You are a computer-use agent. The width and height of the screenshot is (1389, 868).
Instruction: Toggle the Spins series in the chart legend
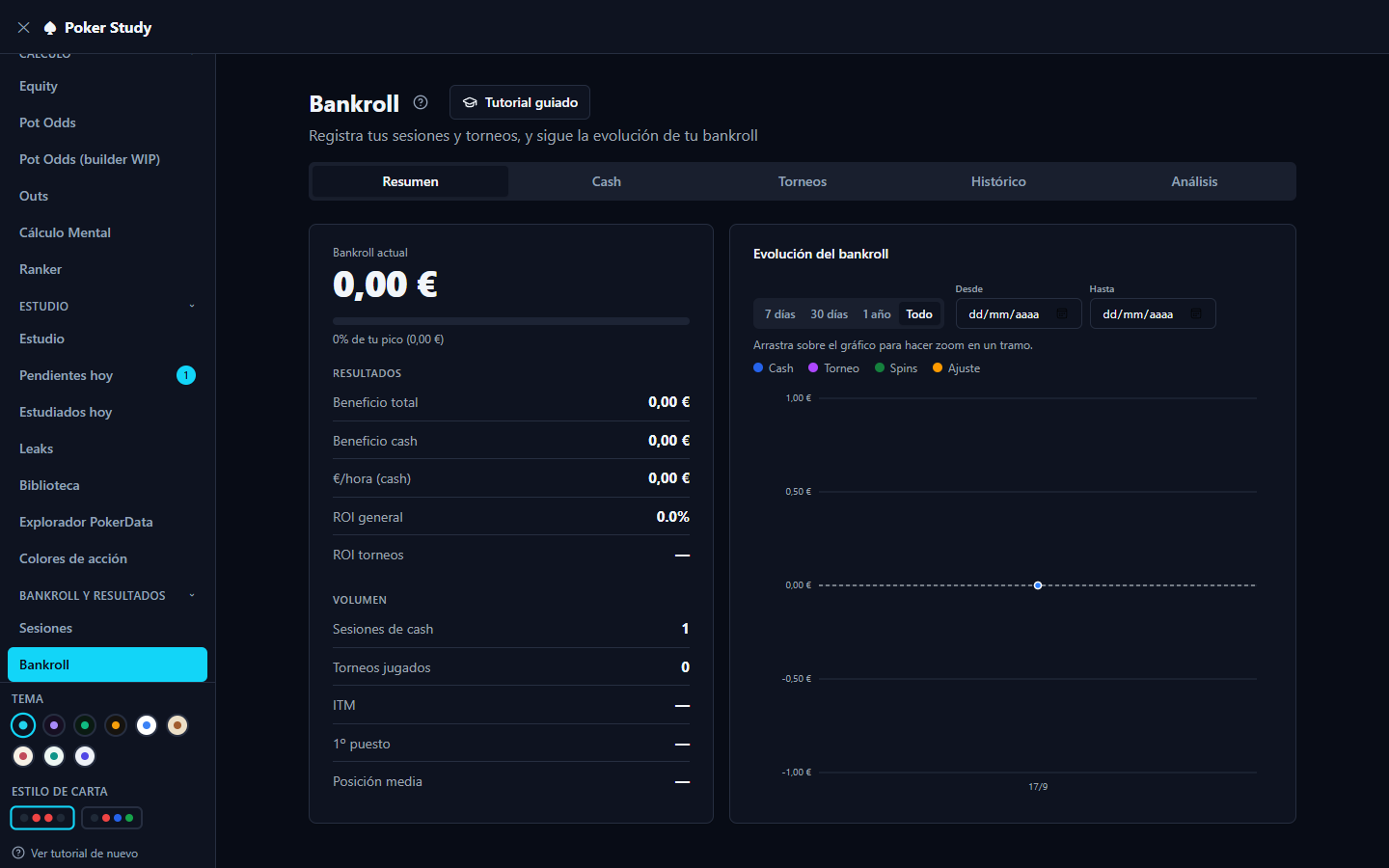[896, 368]
